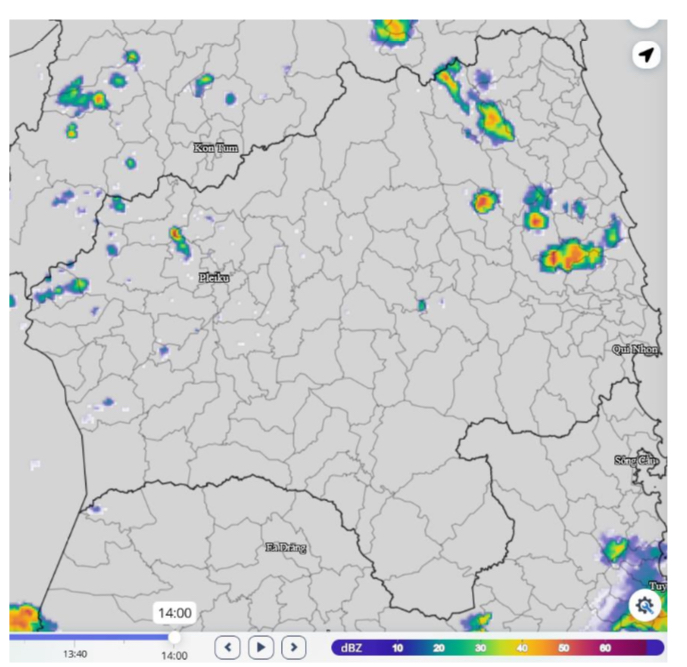Play the radar animation
This screenshot has height=667, width=687.
pyautogui.click(x=261, y=647)
